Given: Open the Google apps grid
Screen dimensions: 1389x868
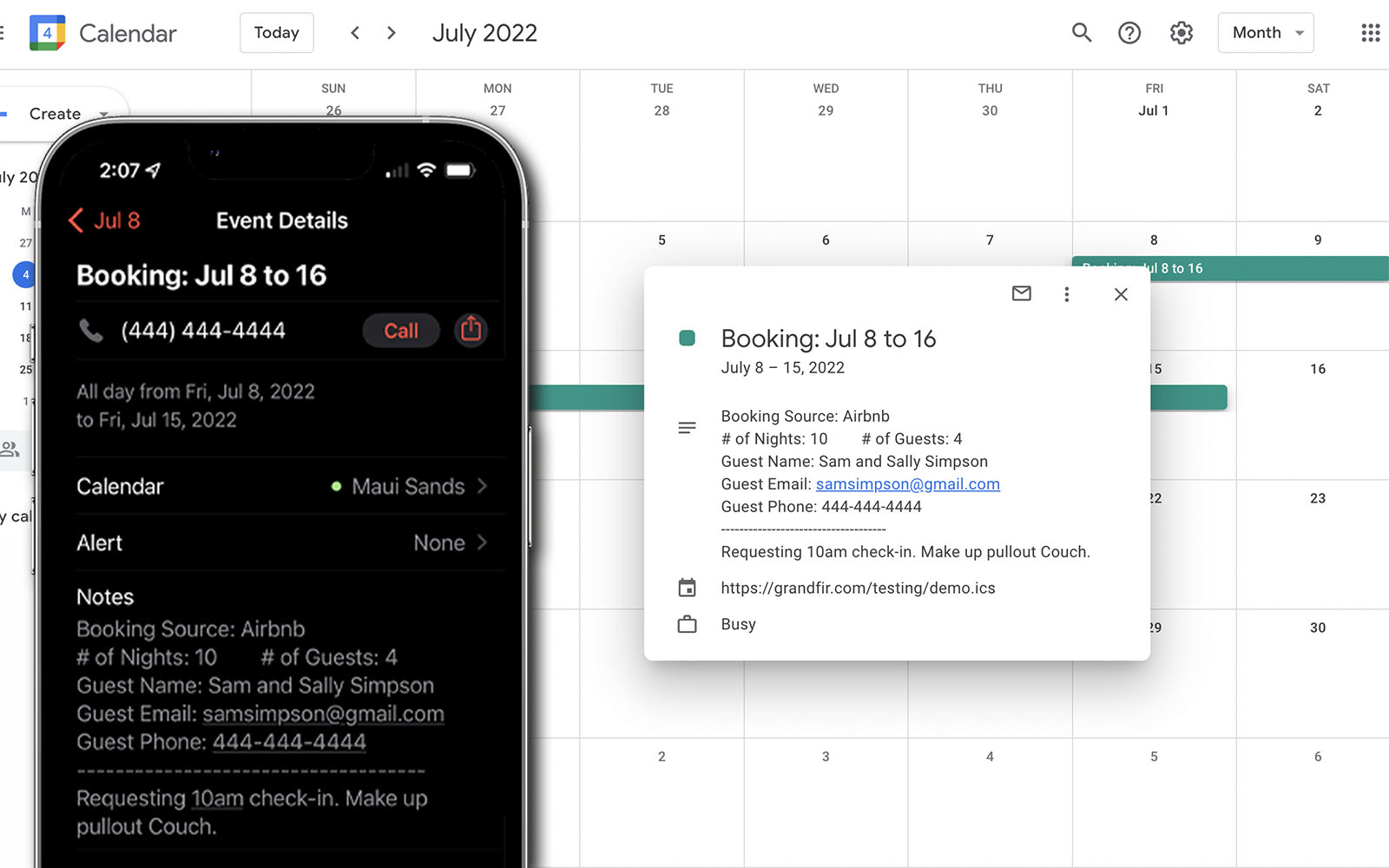Looking at the screenshot, I should tap(1371, 33).
